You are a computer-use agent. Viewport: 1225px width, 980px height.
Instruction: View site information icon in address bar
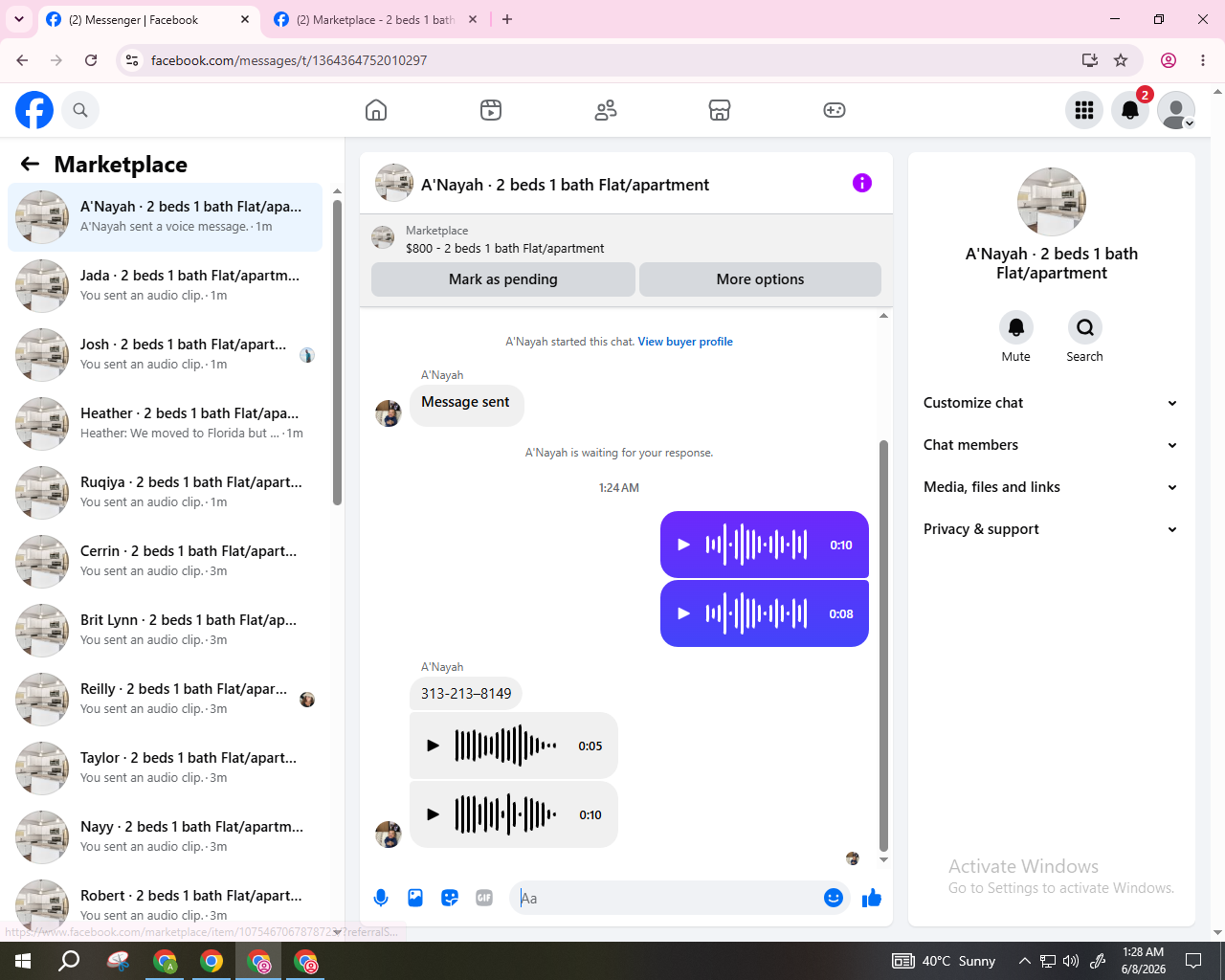pyautogui.click(x=132, y=60)
